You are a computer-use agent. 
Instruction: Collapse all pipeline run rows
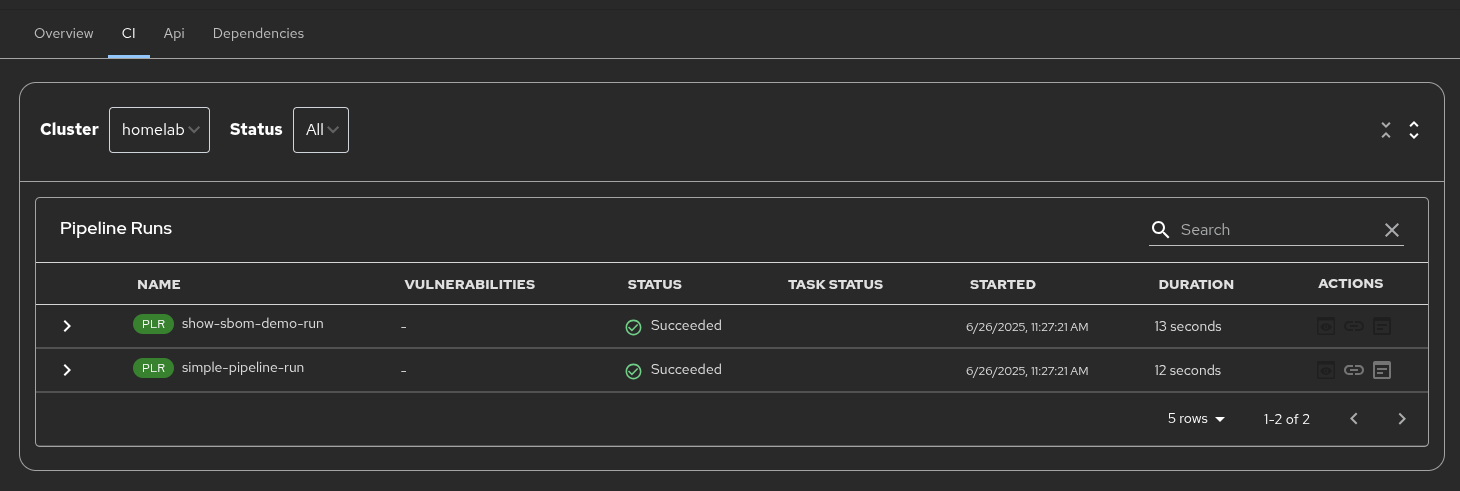tap(1386, 130)
